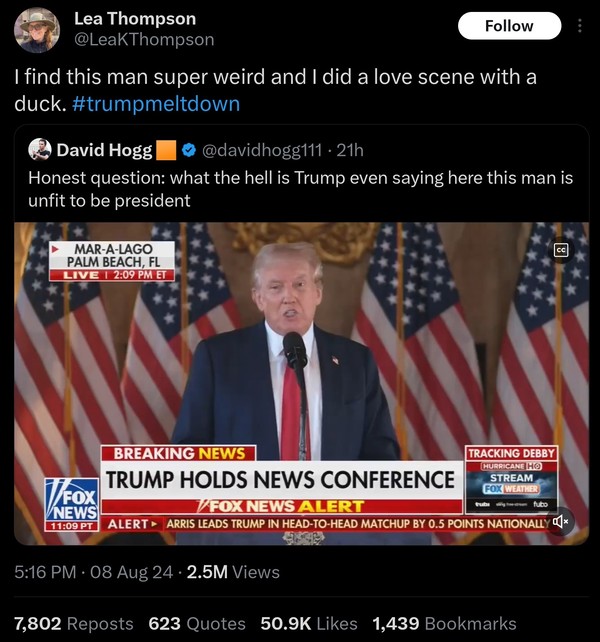This screenshot has width=600, height=642.
Task: Open the #trumpmeltdown hashtag
Action: (x=156, y=104)
